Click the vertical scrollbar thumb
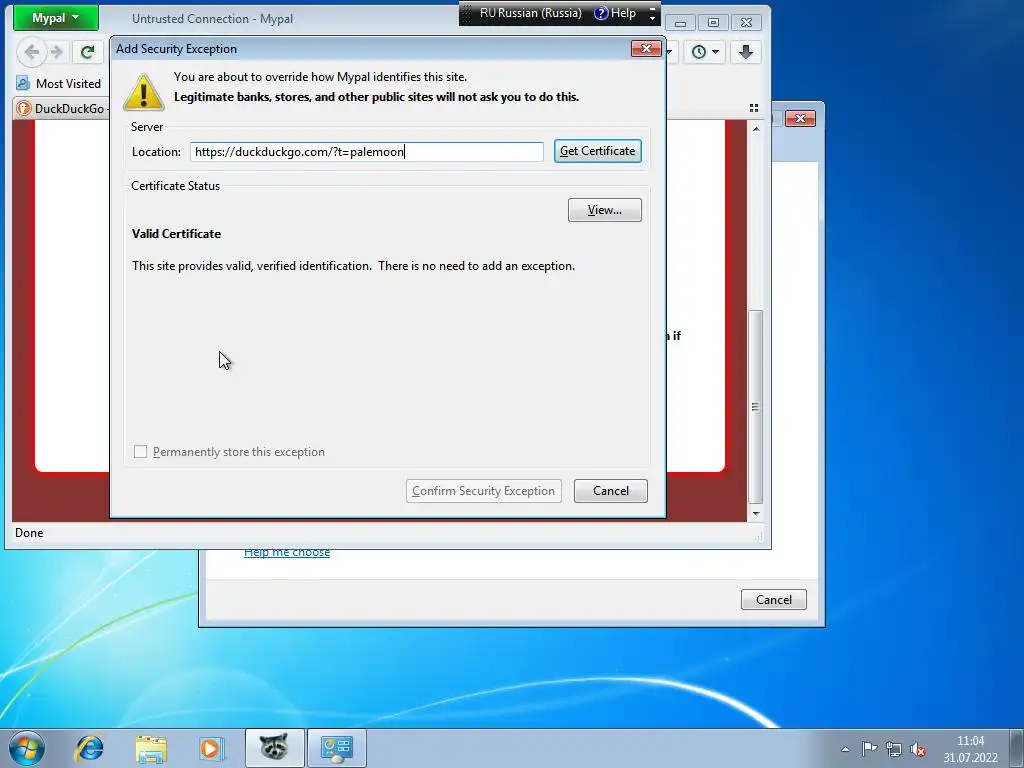The width and height of the screenshot is (1024, 768). [756, 406]
